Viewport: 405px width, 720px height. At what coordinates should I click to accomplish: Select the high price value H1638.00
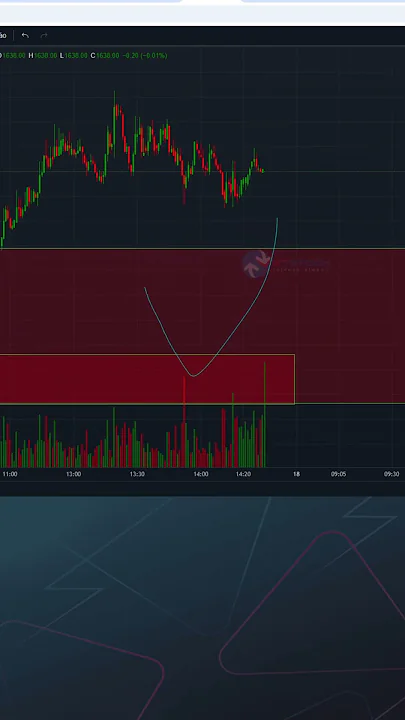43,56
